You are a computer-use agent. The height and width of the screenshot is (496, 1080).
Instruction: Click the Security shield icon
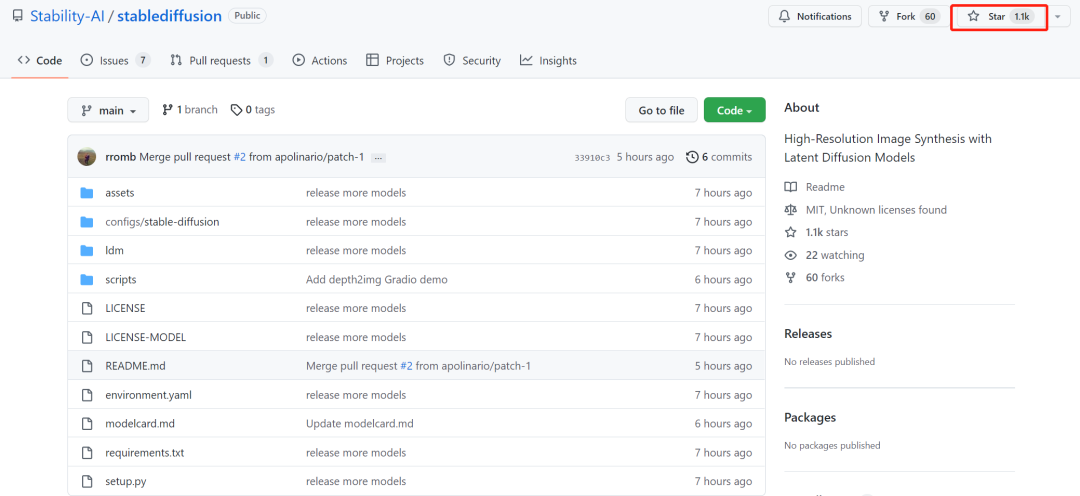[x=449, y=61]
